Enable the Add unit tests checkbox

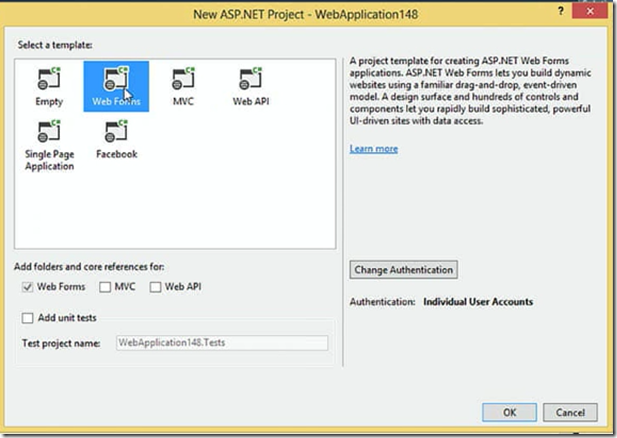pos(28,318)
